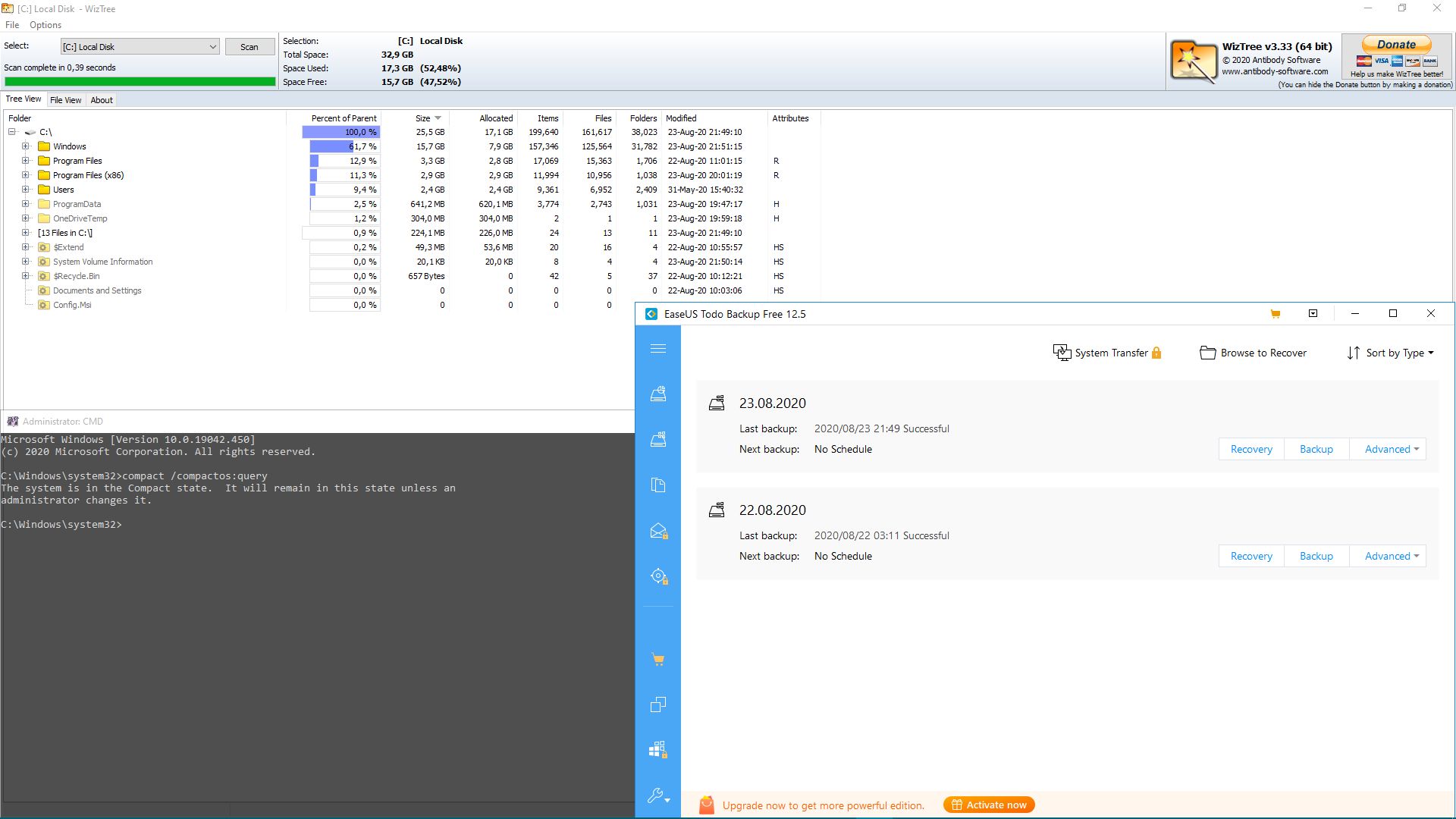The image size is (1456, 819).
Task: Switch to the File View tab
Action: [x=65, y=100]
